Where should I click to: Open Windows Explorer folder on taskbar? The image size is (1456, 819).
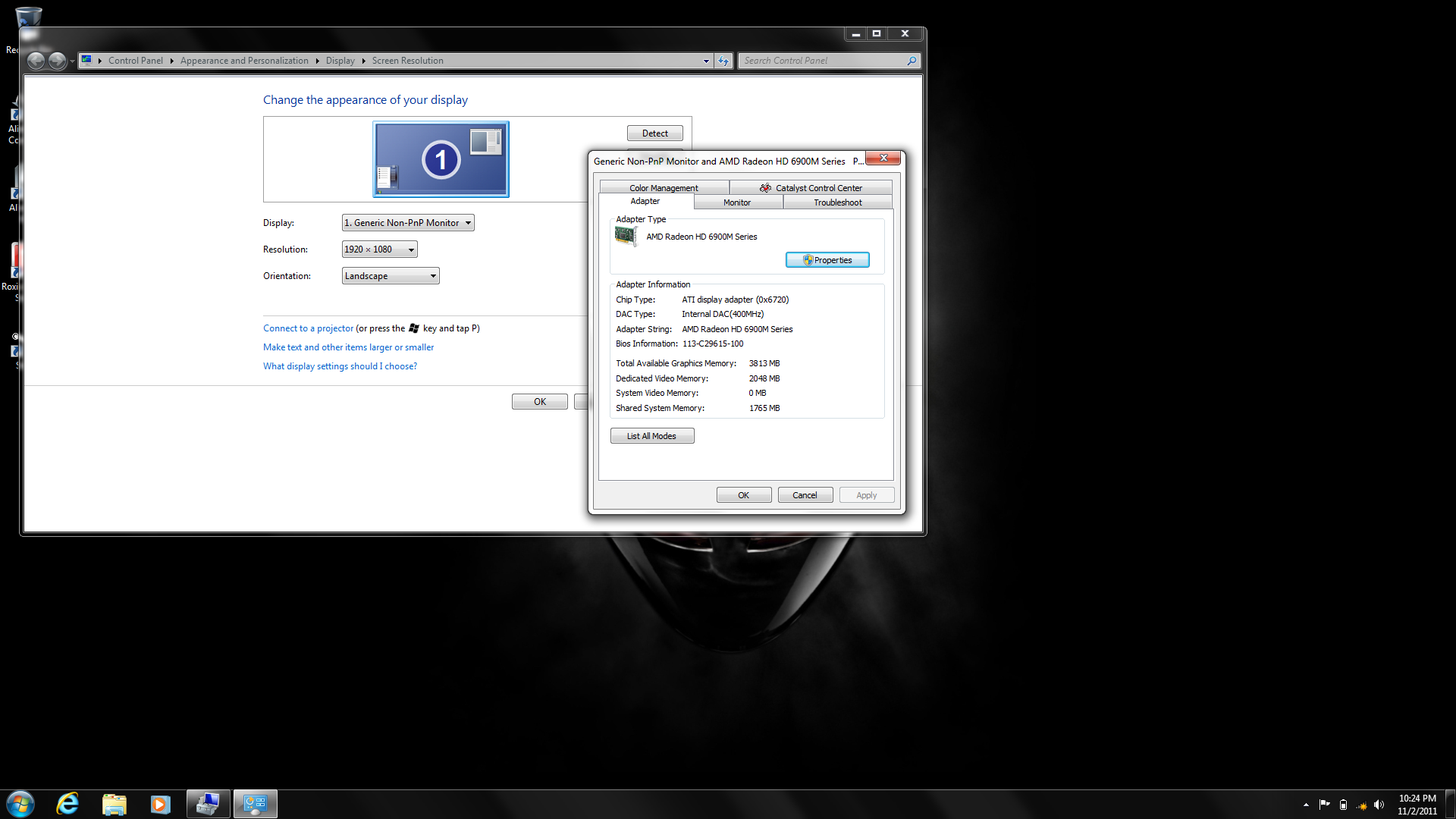point(115,804)
